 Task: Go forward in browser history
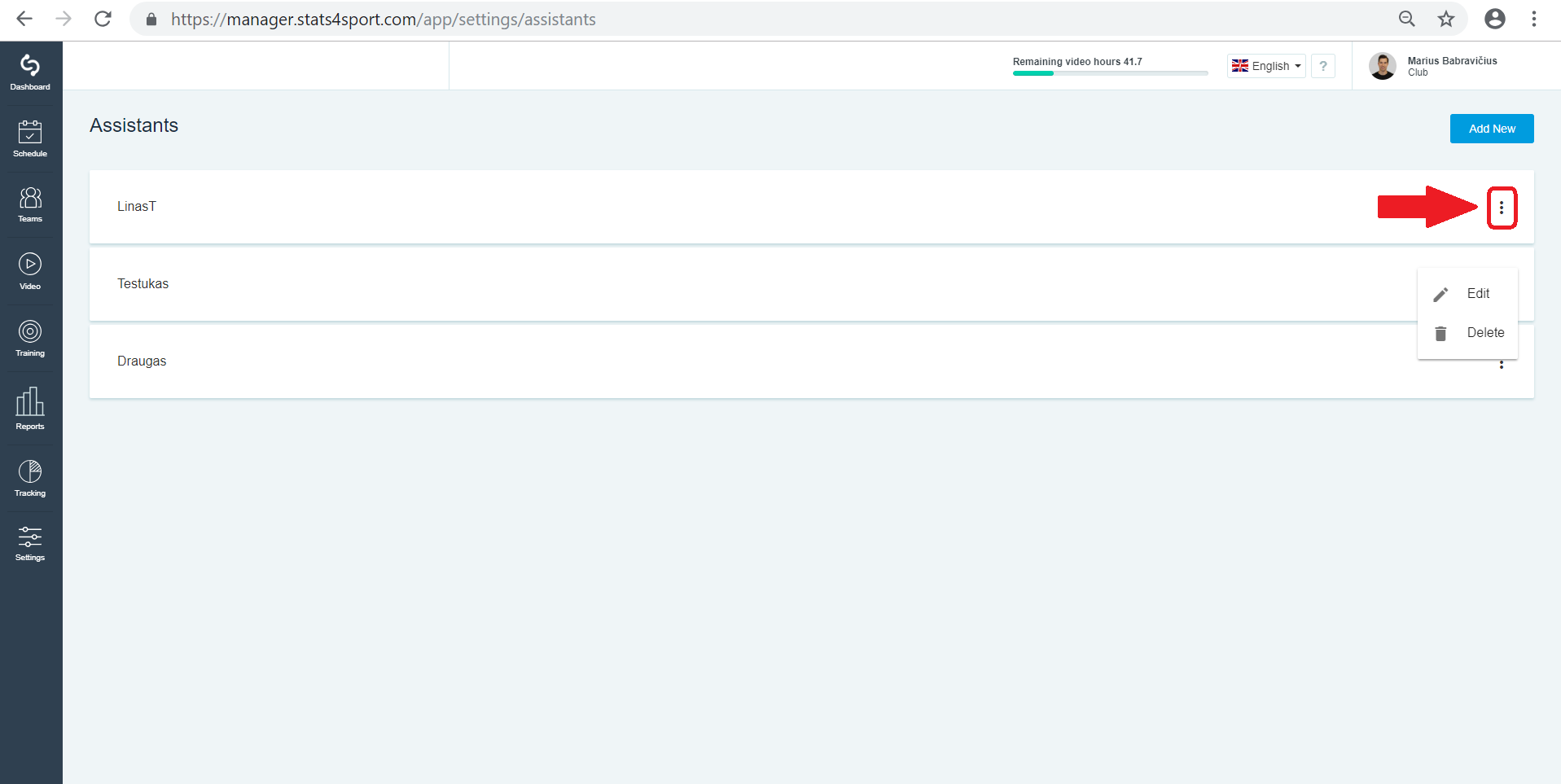coord(64,19)
